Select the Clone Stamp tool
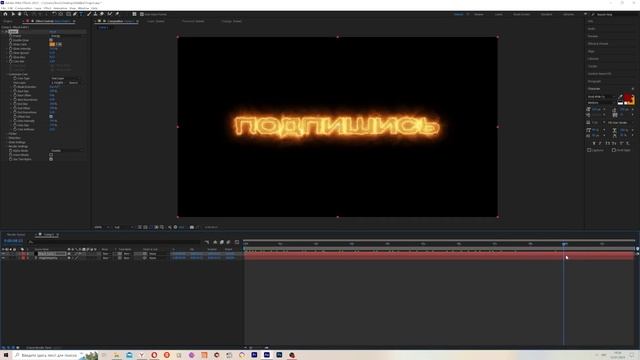 96,14
